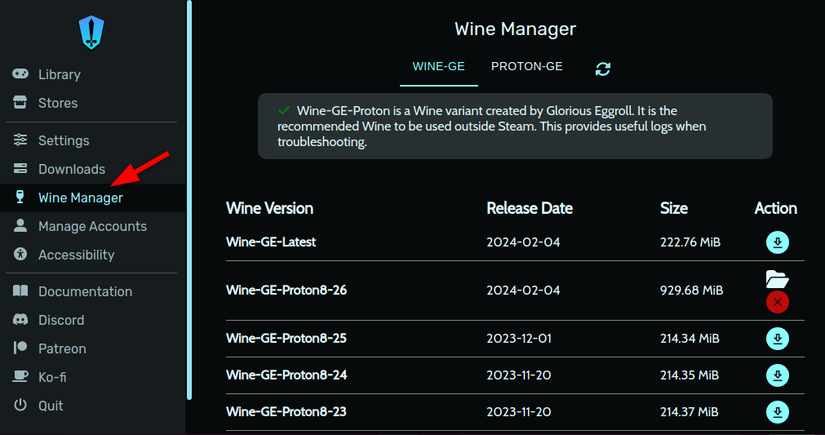Download Wine-GE-Proton8-24
The height and width of the screenshot is (435, 825).
(777, 376)
